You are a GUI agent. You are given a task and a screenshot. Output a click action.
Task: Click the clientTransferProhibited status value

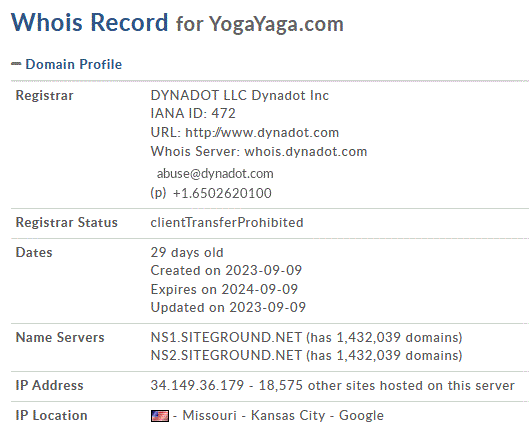[x=227, y=222]
